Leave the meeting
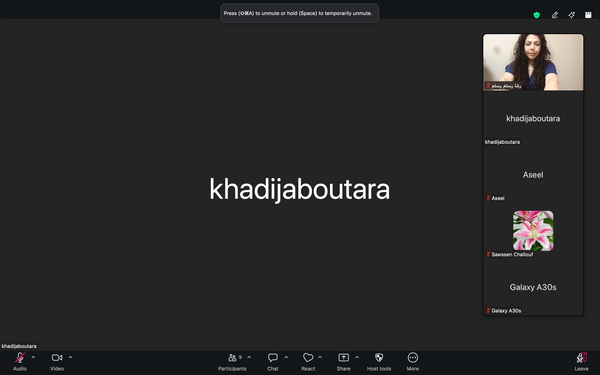The width and height of the screenshot is (600, 375). pos(581,361)
